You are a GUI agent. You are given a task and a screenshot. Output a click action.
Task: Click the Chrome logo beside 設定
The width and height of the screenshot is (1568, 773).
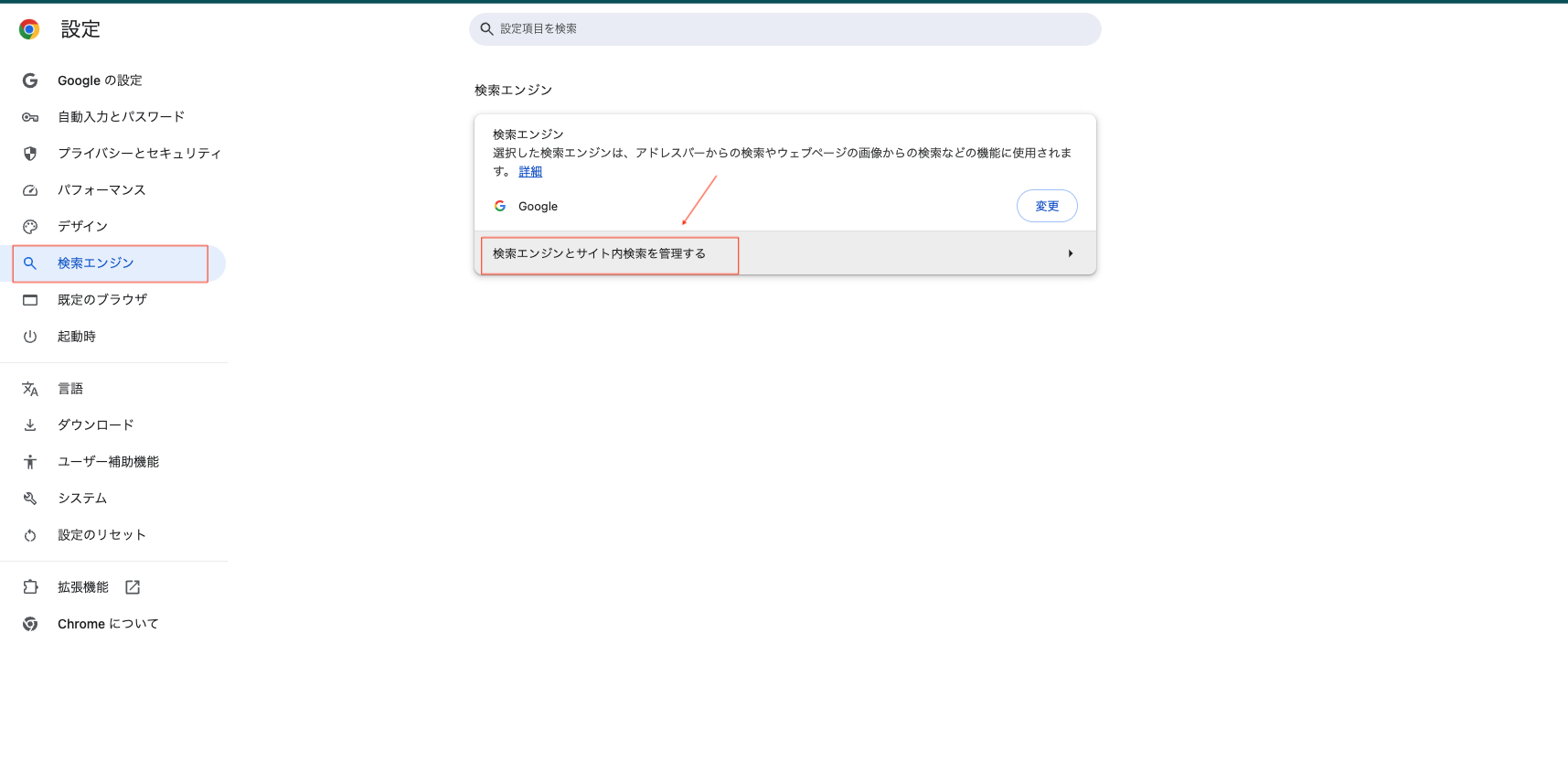click(29, 29)
